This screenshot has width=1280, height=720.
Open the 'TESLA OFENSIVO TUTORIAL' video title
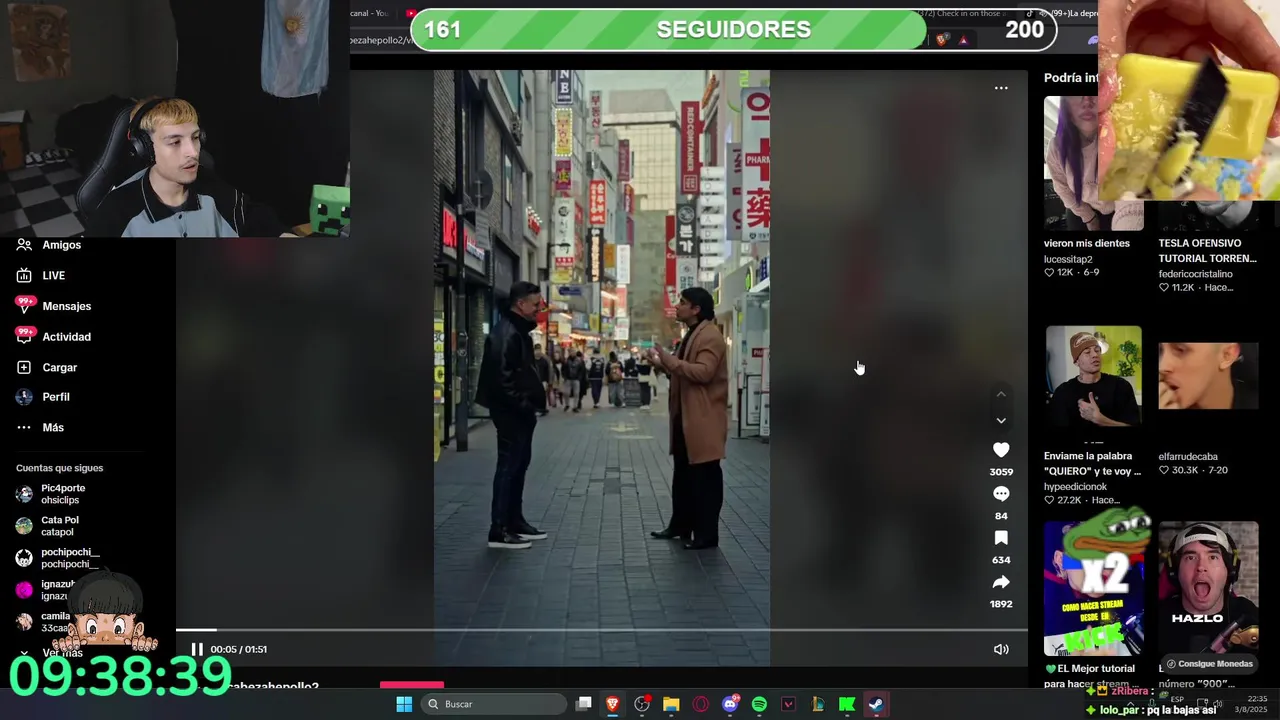(1207, 250)
